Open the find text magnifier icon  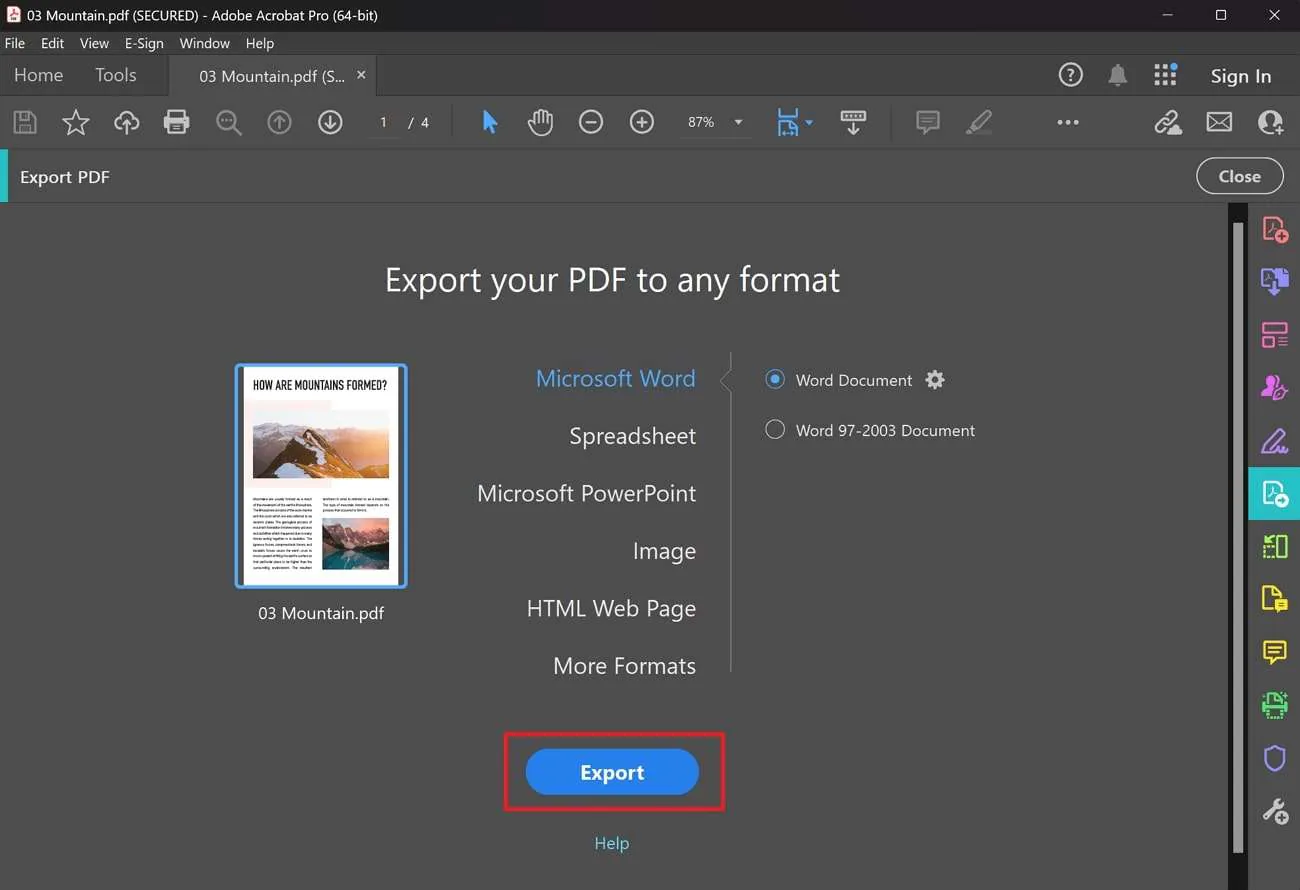pyautogui.click(x=229, y=122)
